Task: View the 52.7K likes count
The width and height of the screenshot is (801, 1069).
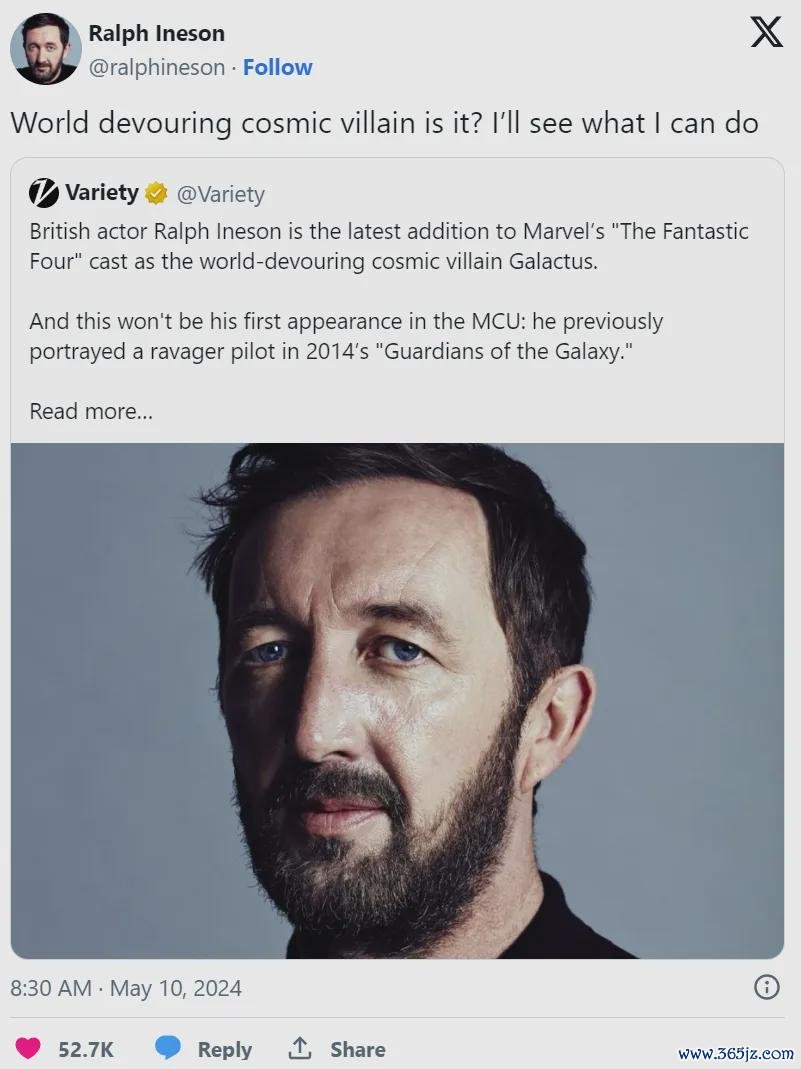Action: click(86, 1049)
